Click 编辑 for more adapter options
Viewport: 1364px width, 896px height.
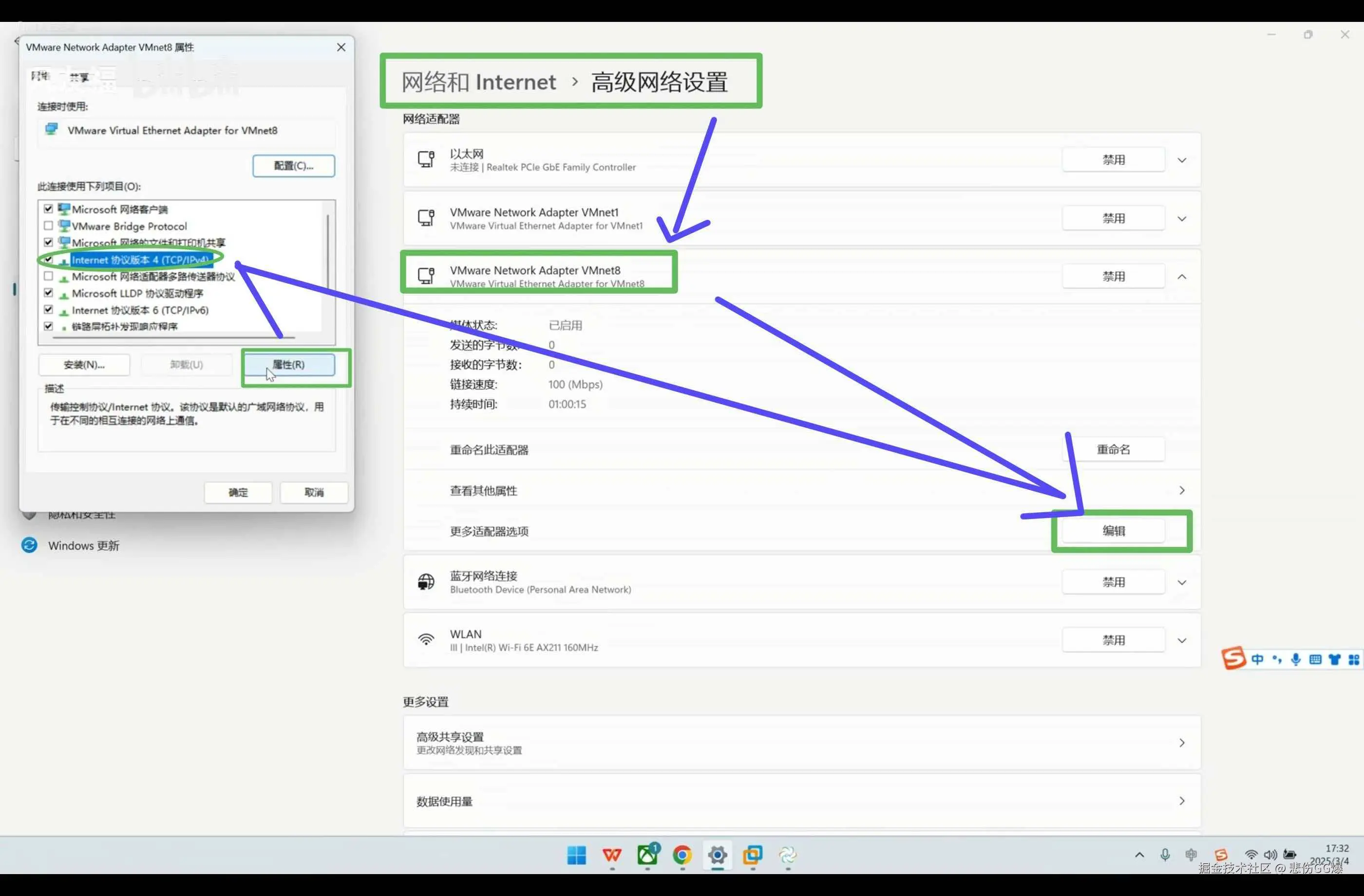1114,531
